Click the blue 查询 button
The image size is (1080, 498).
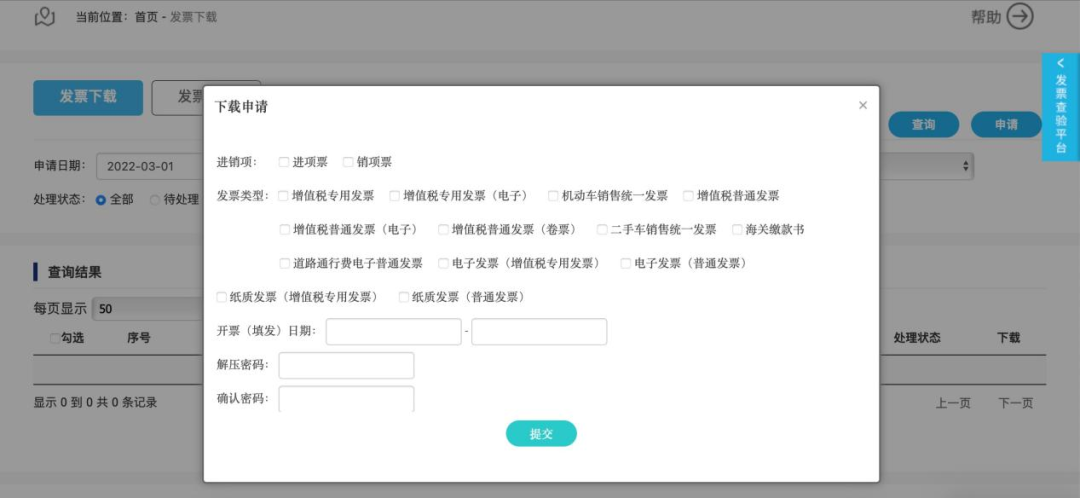tap(924, 125)
